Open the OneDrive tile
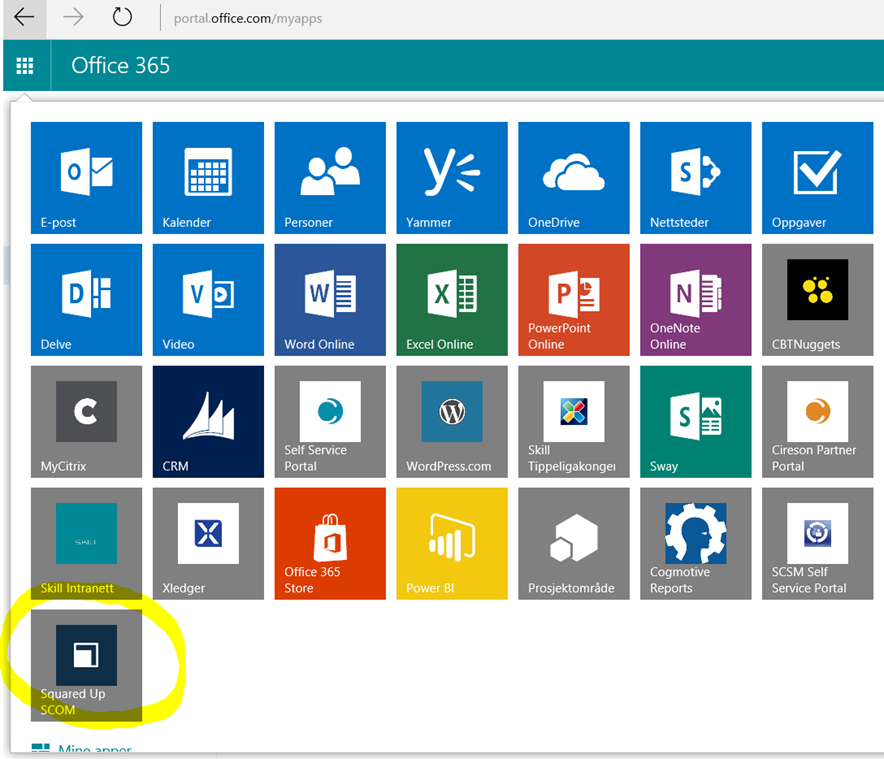884x759 pixels. click(x=573, y=178)
